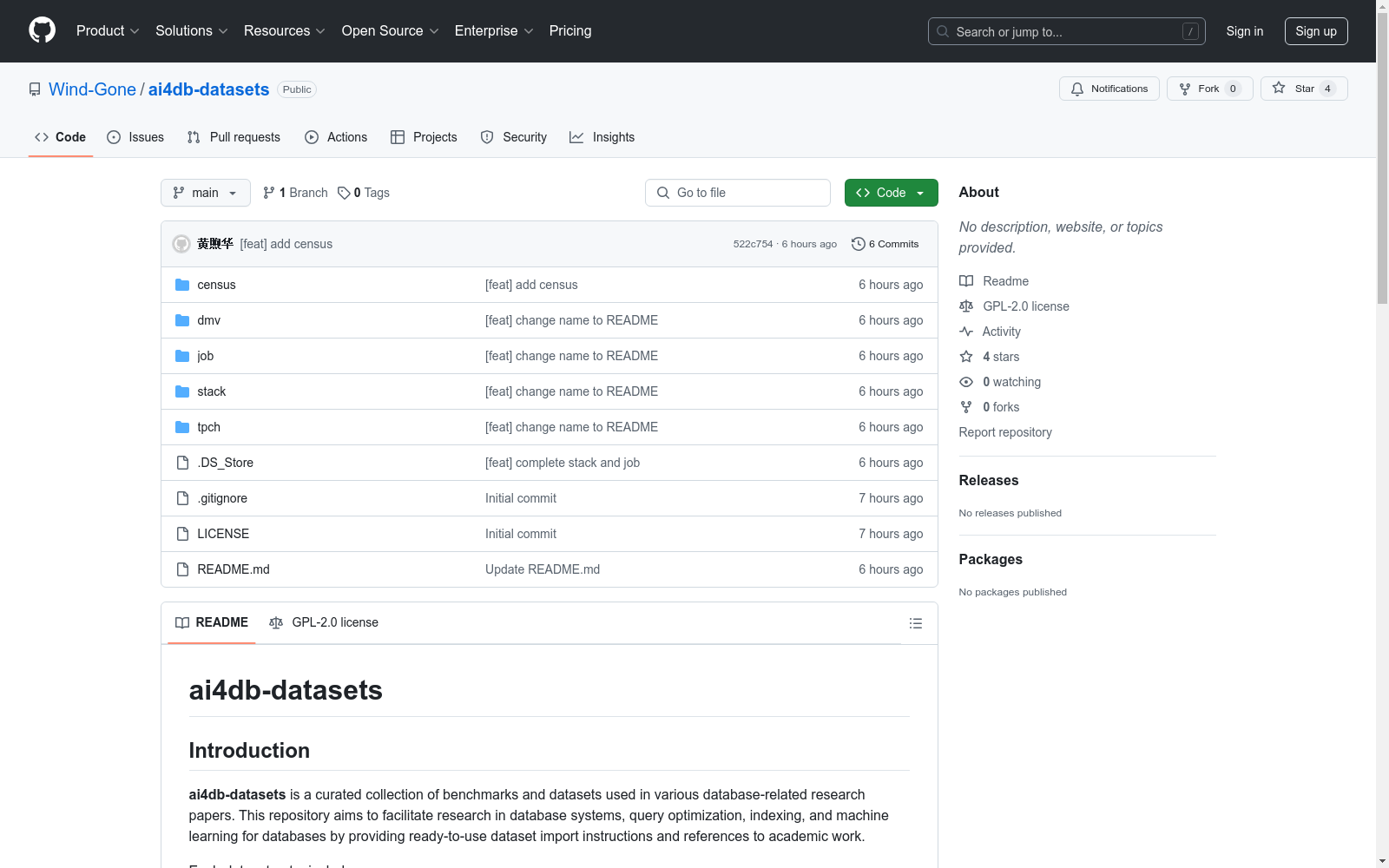The width and height of the screenshot is (1389, 868).
Task: Switch to the Issues tab
Action: (135, 137)
